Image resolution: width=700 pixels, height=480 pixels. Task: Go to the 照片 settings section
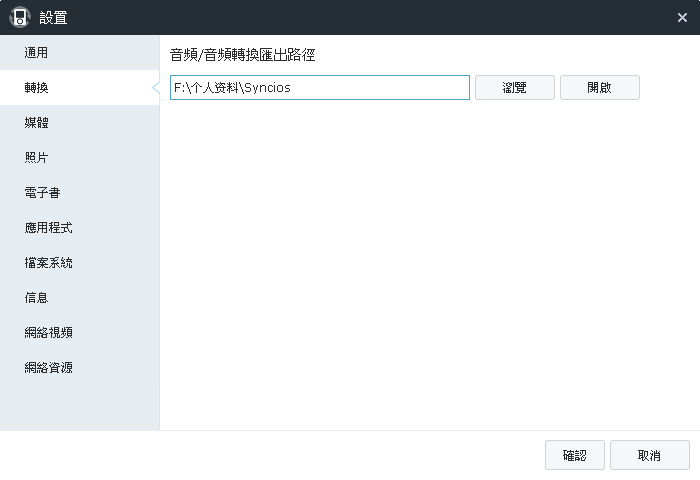pos(37,158)
